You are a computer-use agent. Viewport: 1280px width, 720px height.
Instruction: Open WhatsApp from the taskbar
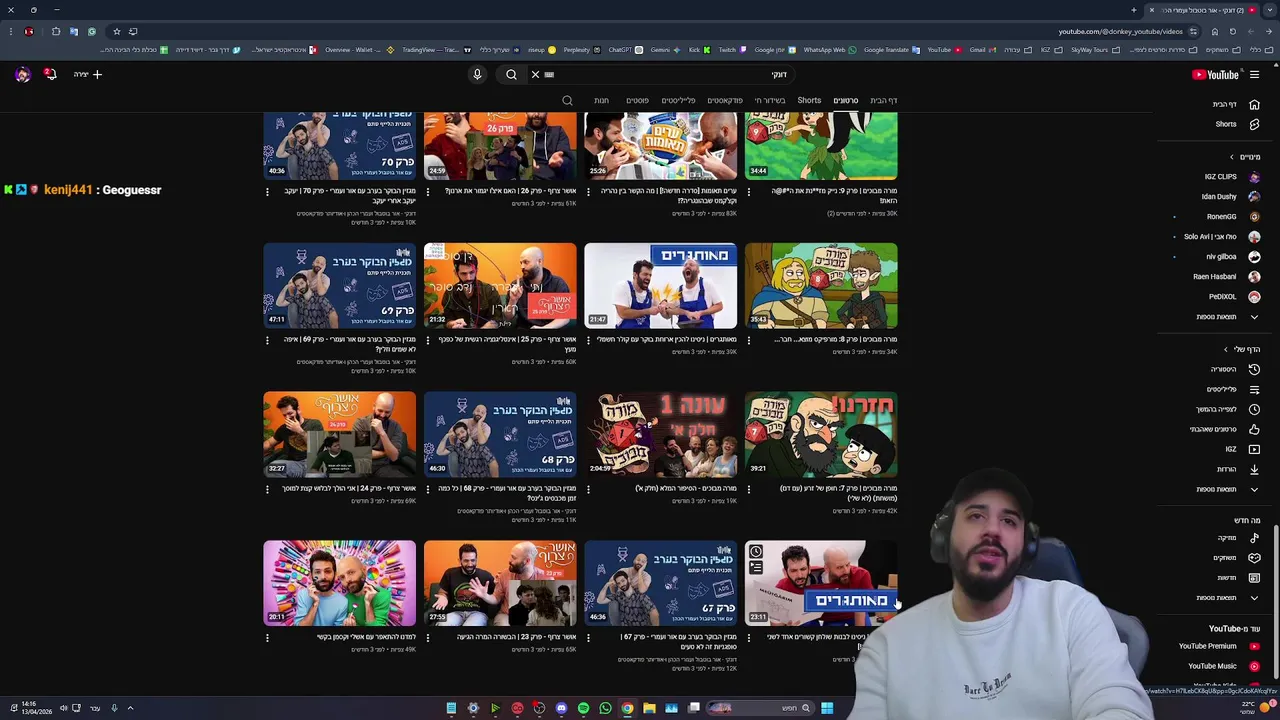[x=605, y=708]
